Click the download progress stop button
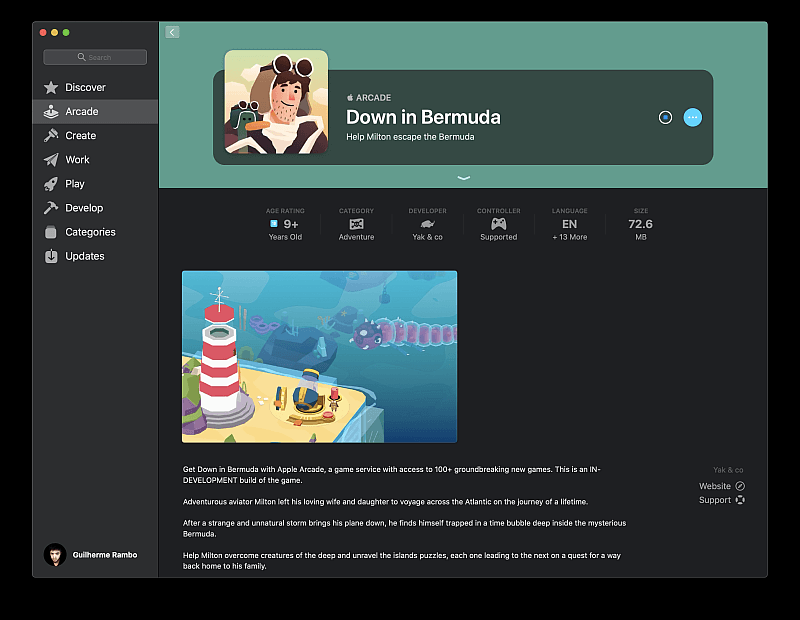Screen dimensions: 800x620 [x=665, y=117]
